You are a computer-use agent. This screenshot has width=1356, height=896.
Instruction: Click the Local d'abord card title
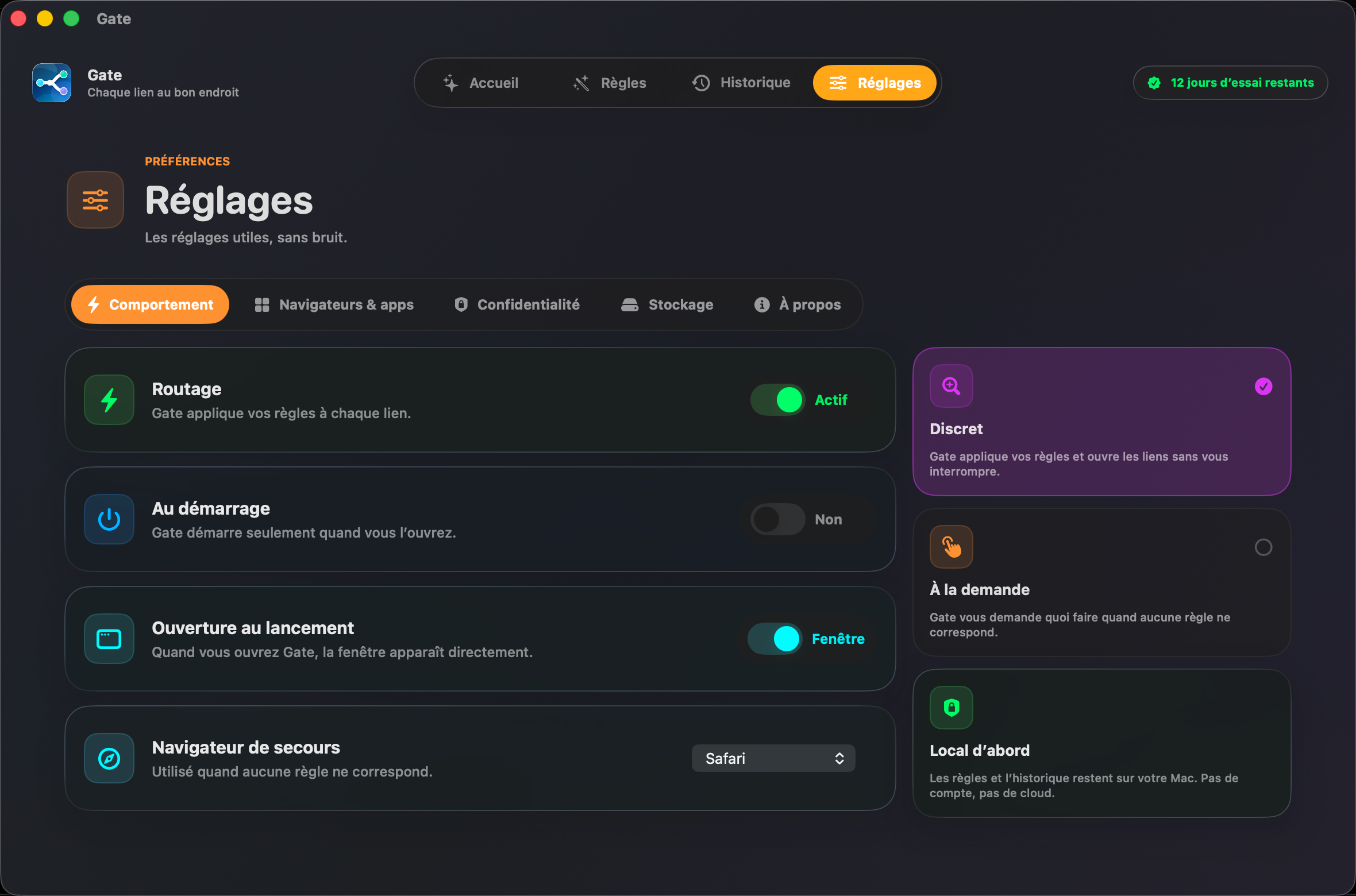[980, 750]
